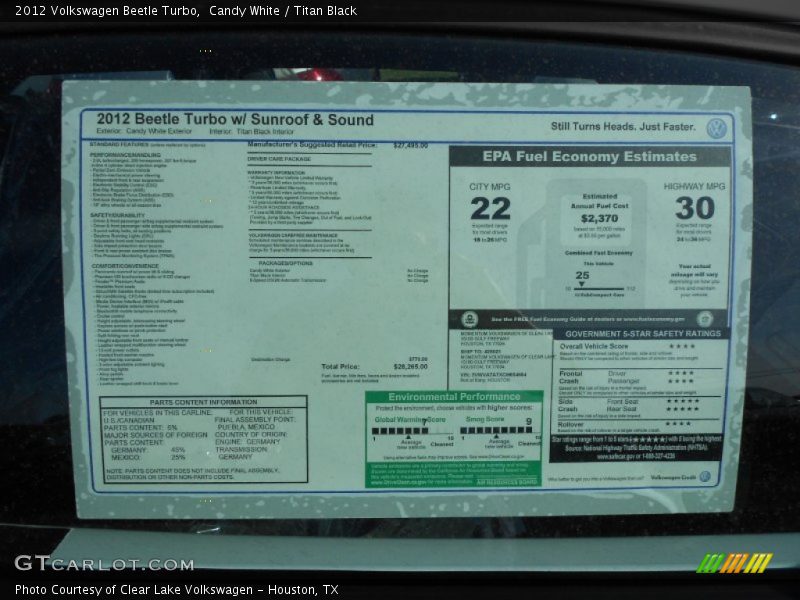The height and width of the screenshot is (600, 800).
Task: Click the 'Estimated Annual Fuel Cost' label
Action: point(599,201)
